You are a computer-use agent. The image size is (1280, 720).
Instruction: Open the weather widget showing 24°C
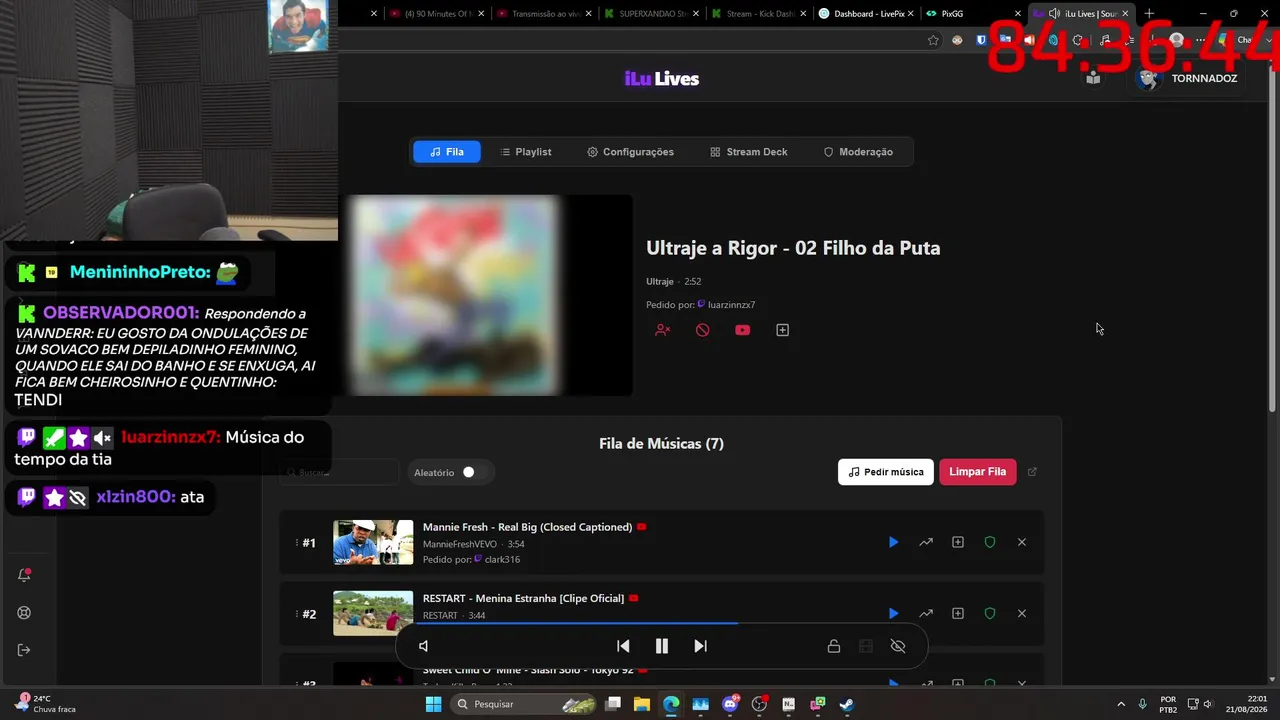point(45,704)
